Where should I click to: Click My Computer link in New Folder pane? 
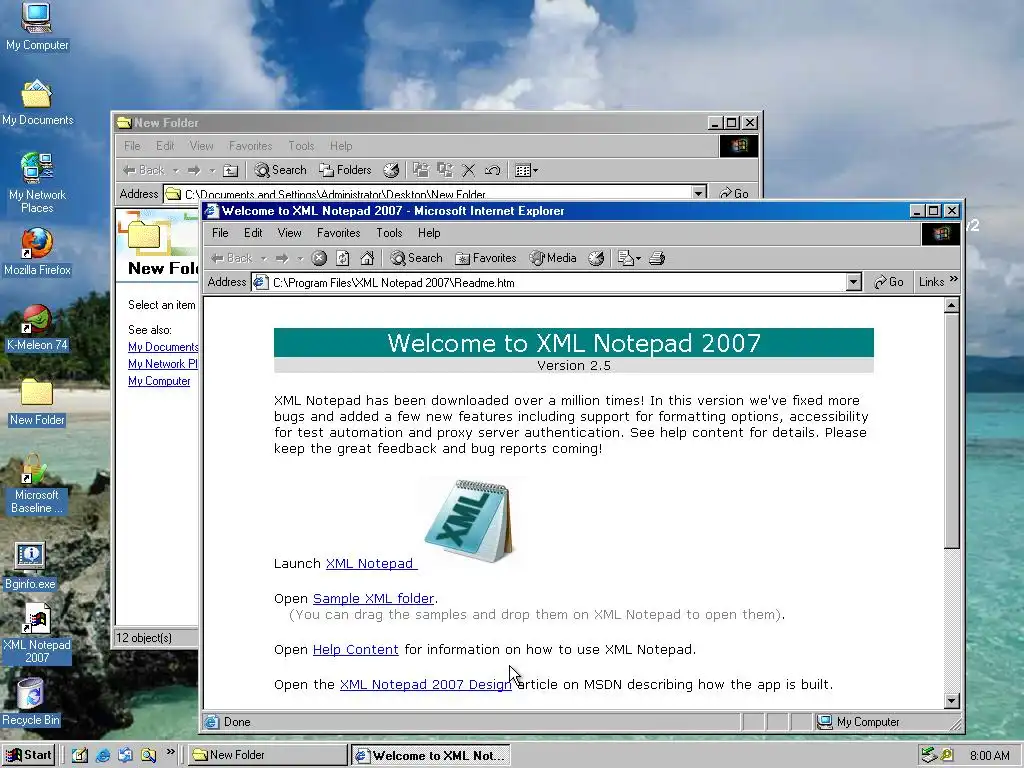pyautogui.click(x=159, y=381)
